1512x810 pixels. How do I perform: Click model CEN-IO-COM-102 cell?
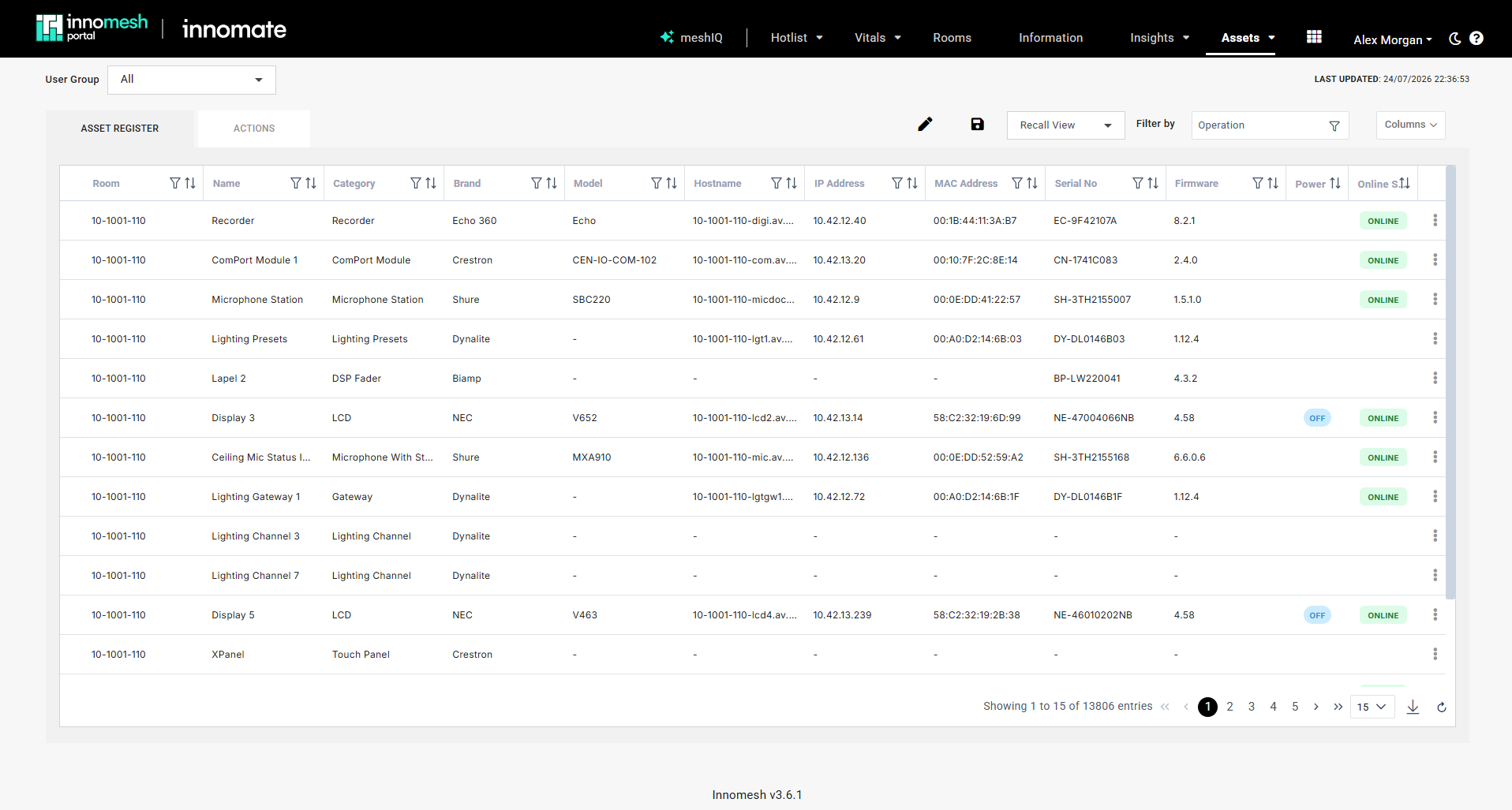point(614,260)
